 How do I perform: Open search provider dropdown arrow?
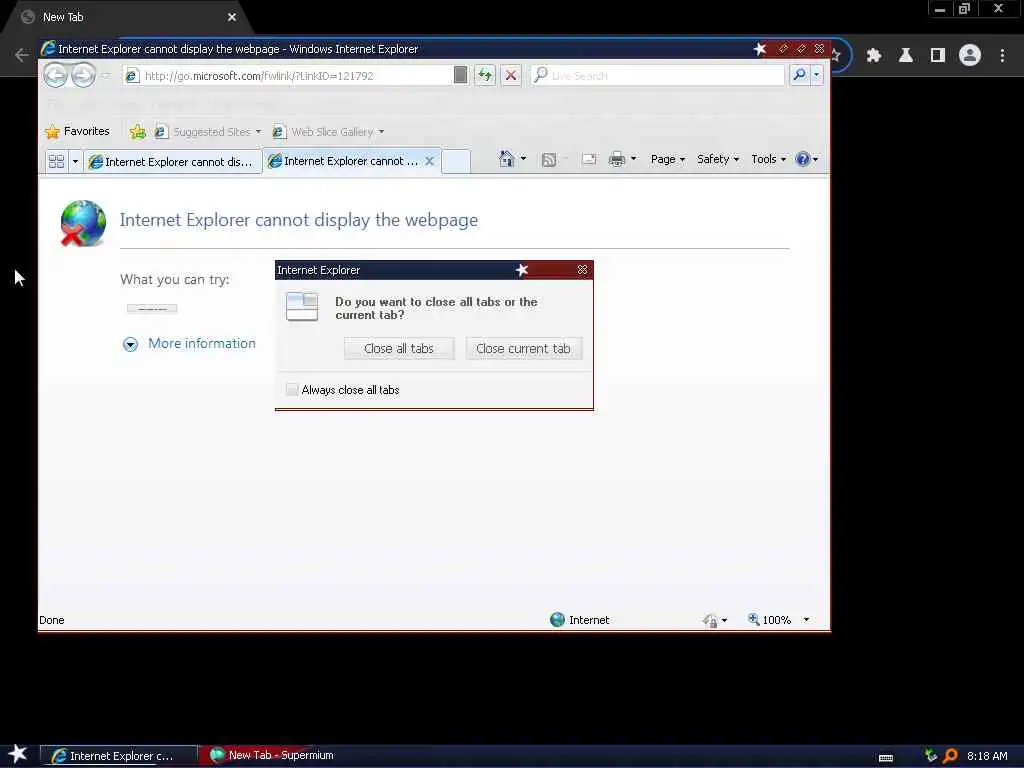(816, 75)
